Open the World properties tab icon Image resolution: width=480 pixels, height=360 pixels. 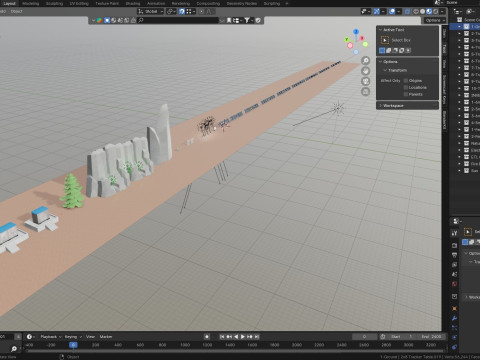pyautogui.click(x=454, y=284)
